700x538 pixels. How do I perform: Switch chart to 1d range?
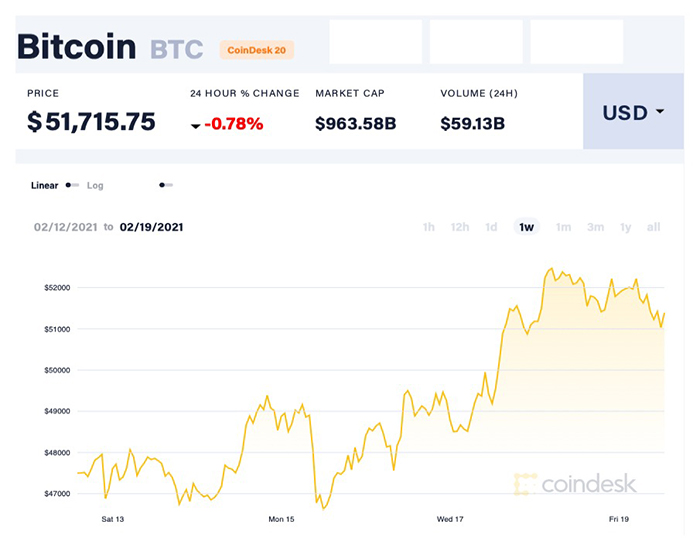pos(491,227)
